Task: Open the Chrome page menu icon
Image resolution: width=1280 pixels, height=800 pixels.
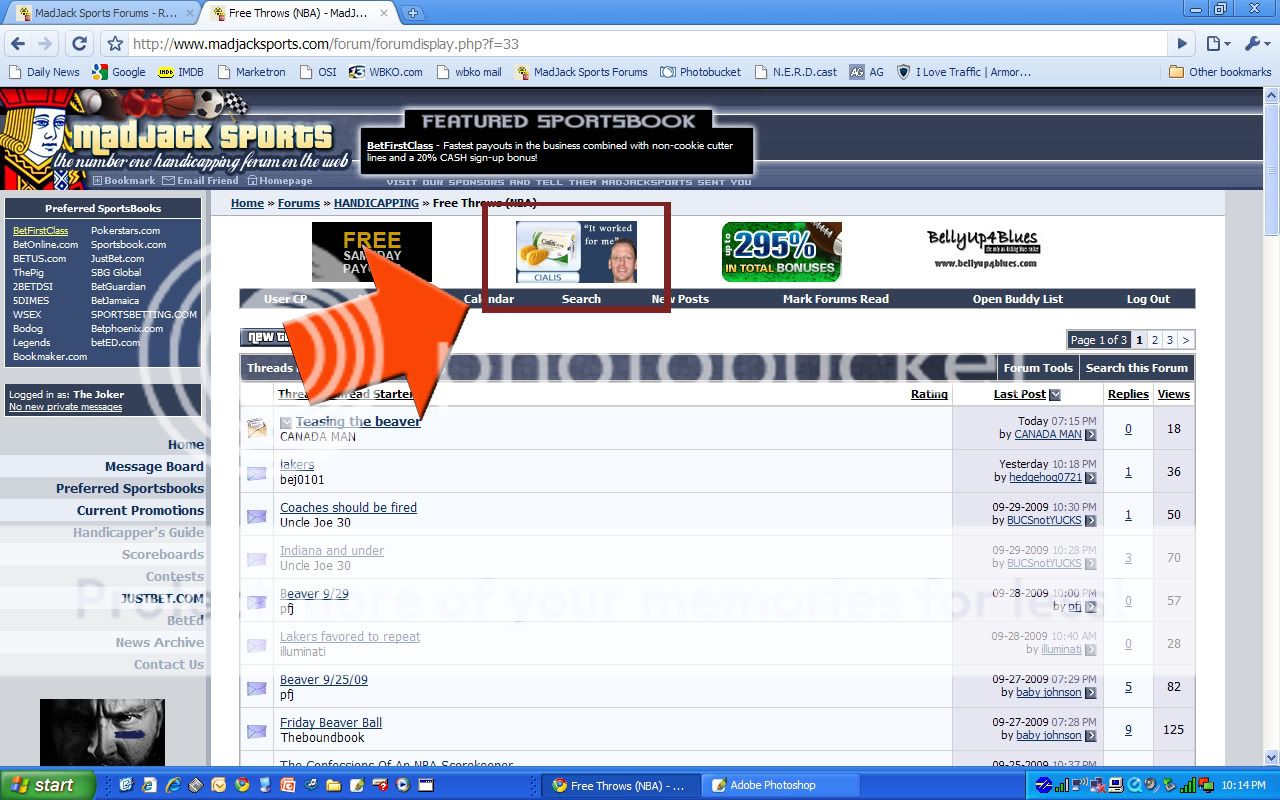Action: click(1217, 44)
